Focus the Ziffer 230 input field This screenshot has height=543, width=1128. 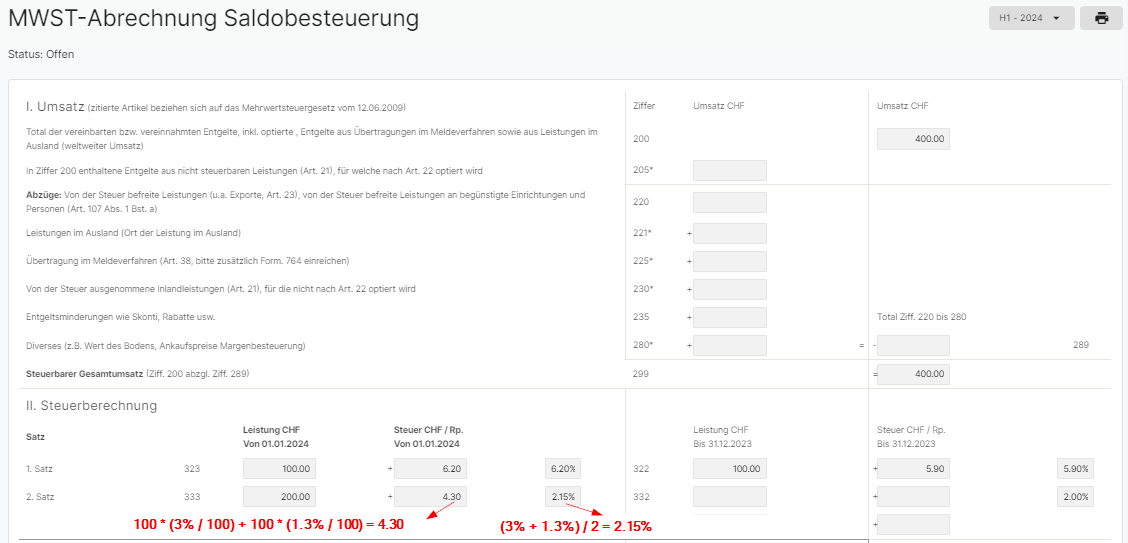pos(729,289)
